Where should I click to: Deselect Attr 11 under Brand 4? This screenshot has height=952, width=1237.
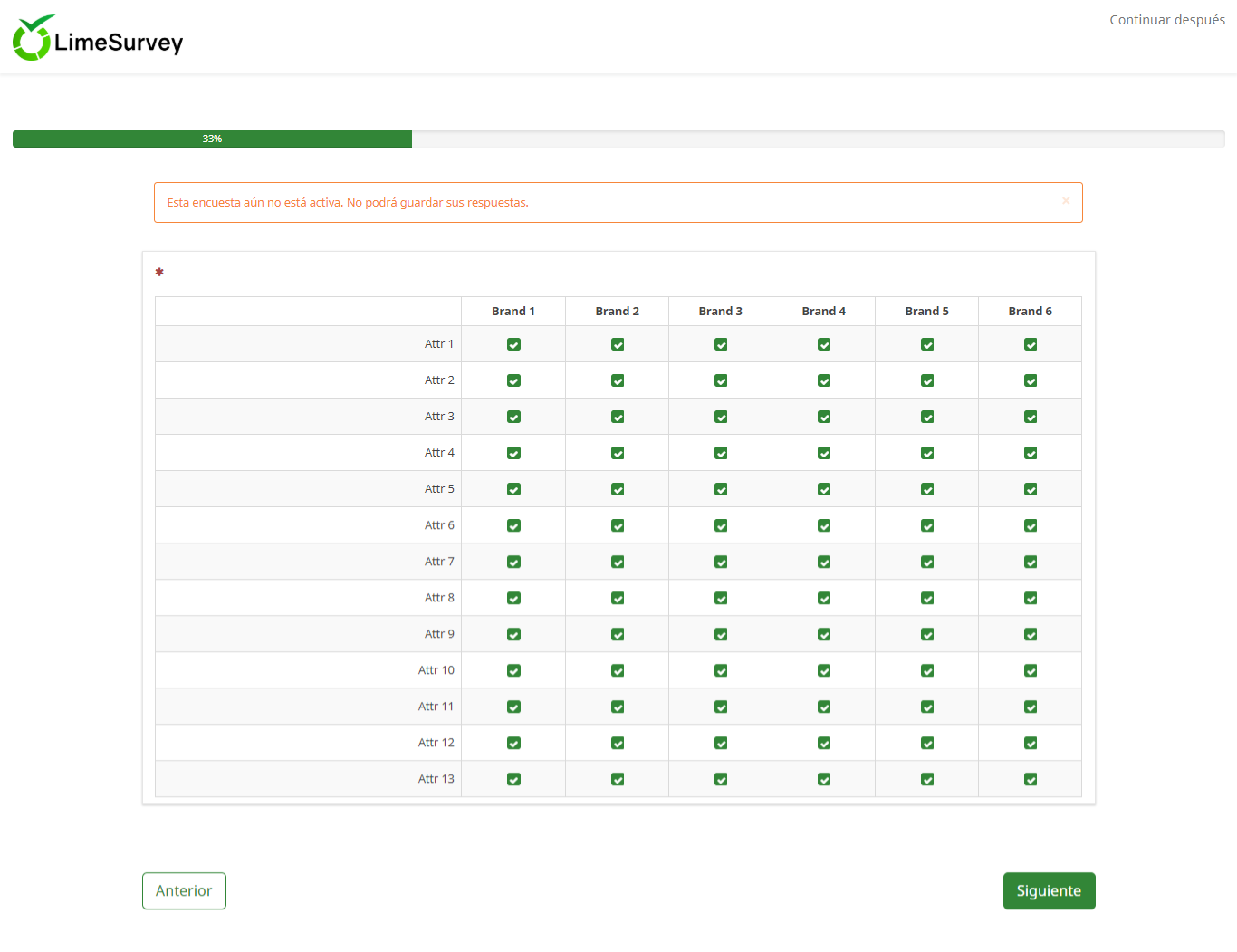pos(824,707)
